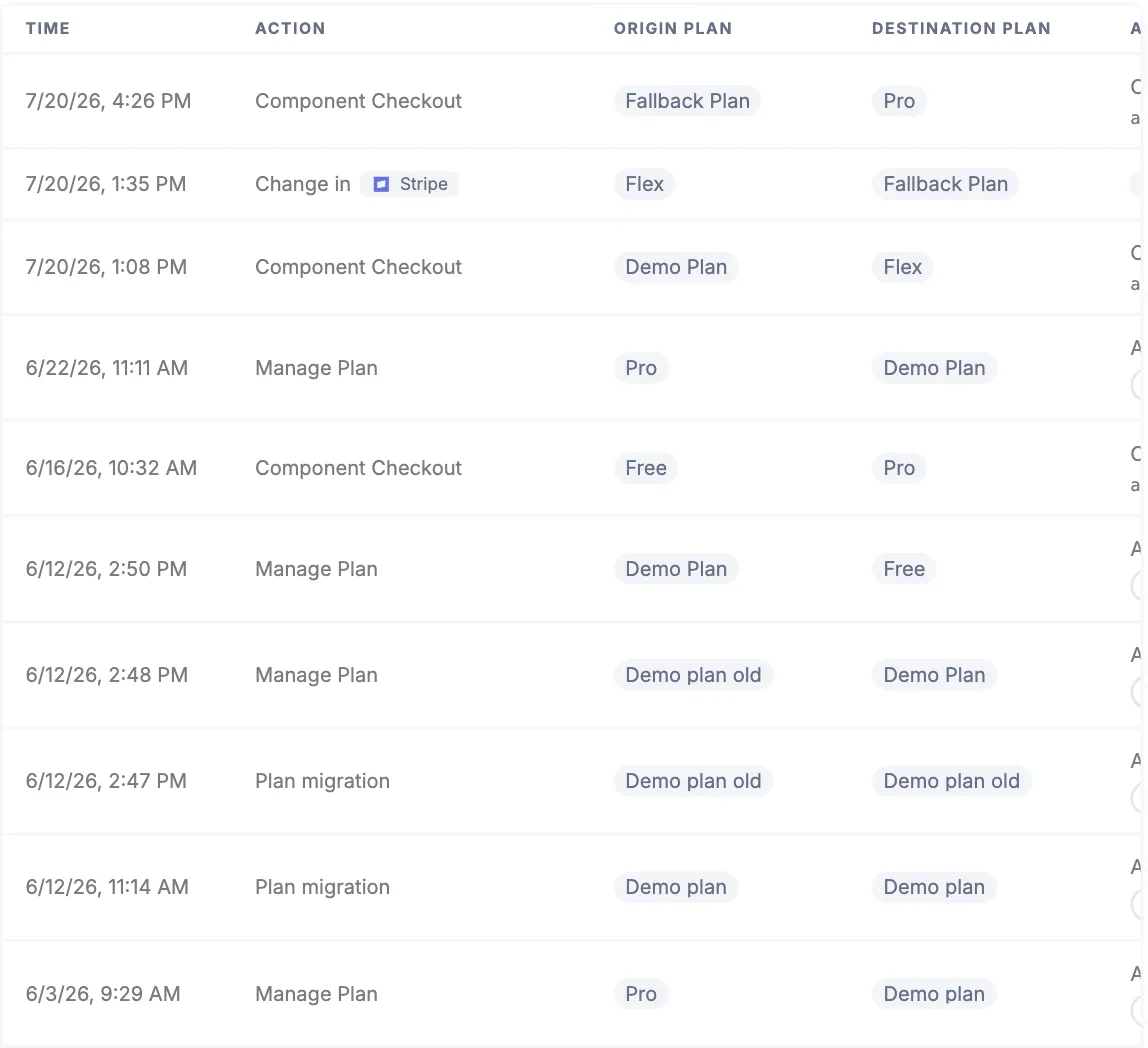Click Fallback Plan destination tag, 1:35 PM row
1148x1048 pixels.
(946, 184)
